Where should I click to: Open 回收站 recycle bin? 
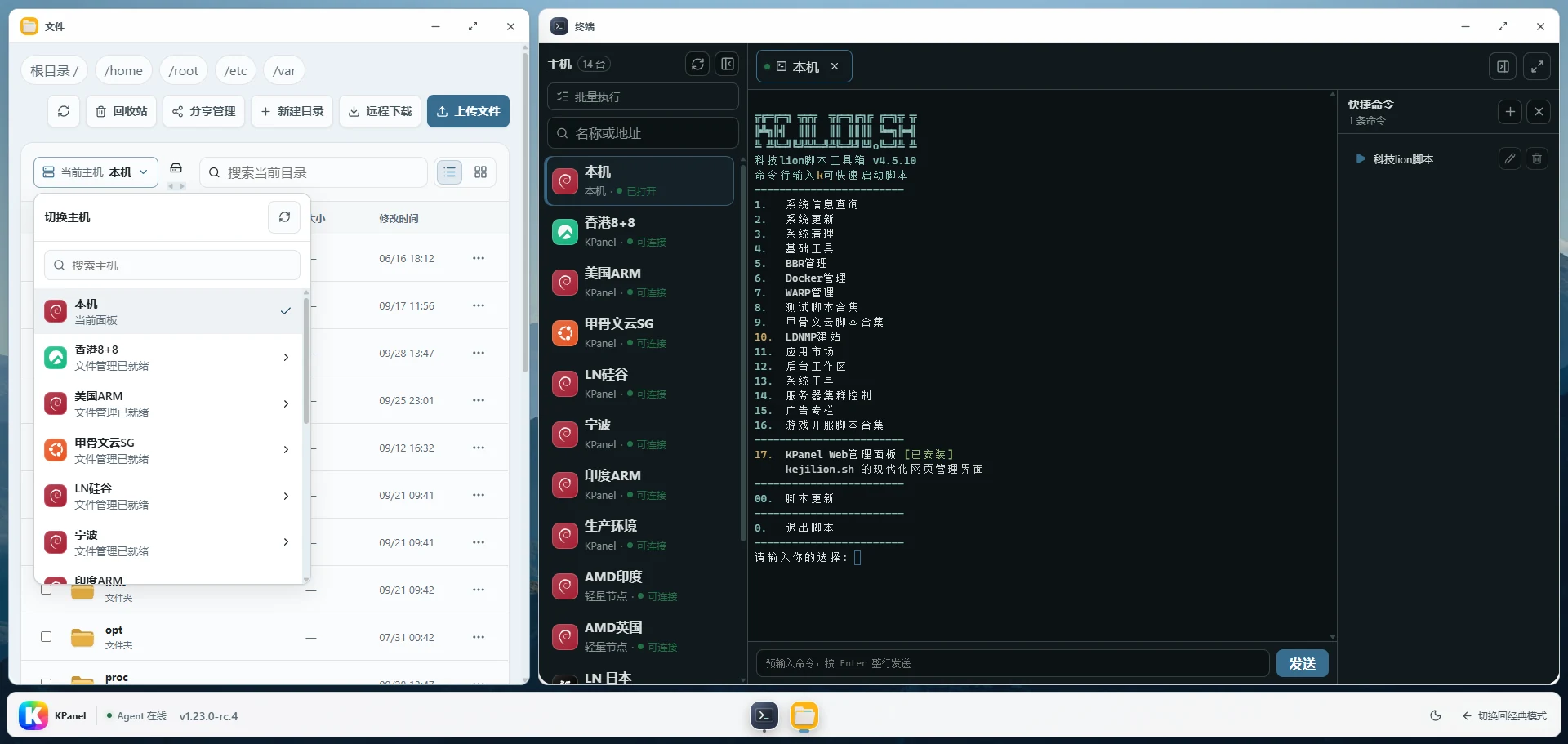(x=122, y=111)
